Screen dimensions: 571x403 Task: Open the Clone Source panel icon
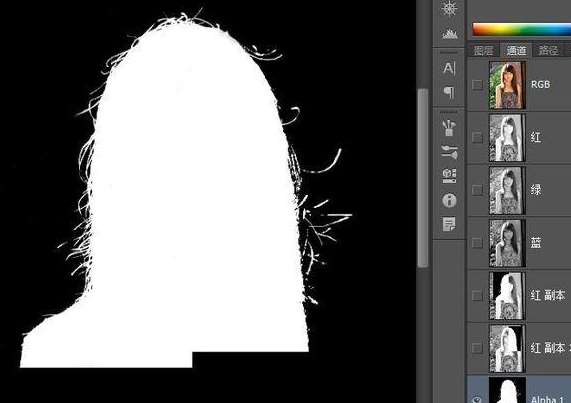point(449,176)
